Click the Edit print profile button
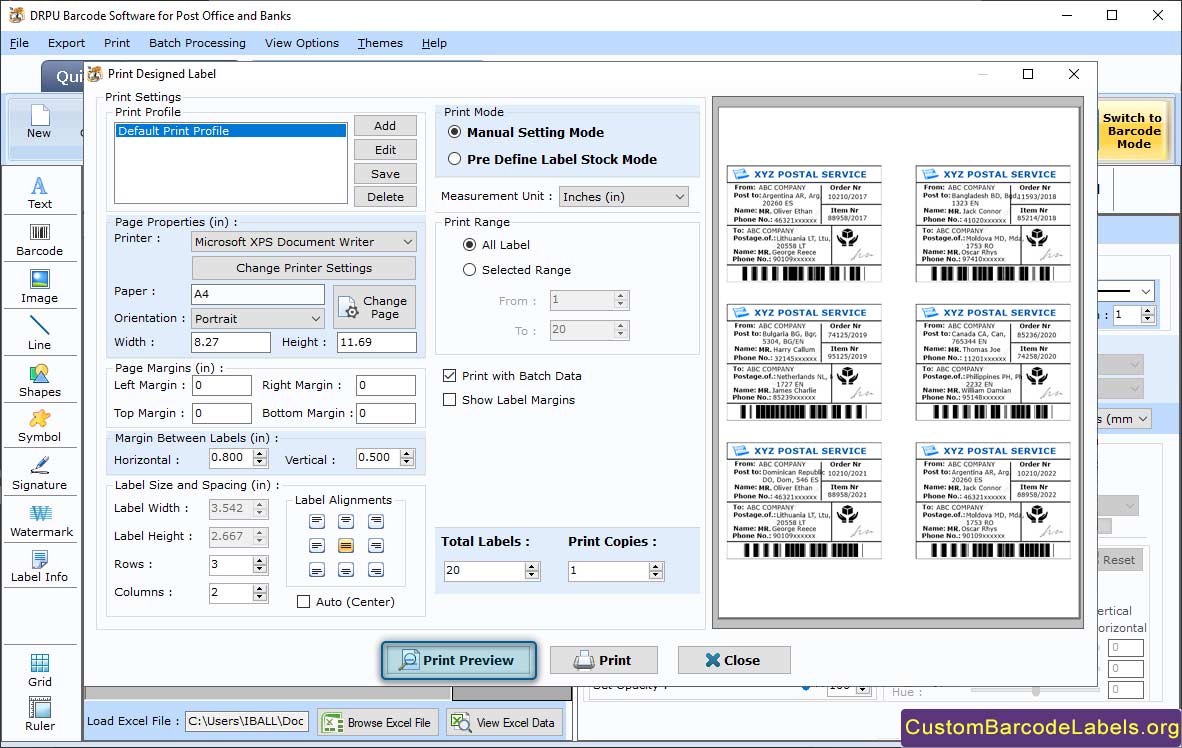The width and height of the screenshot is (1182, 748). (x=384, y=150)
